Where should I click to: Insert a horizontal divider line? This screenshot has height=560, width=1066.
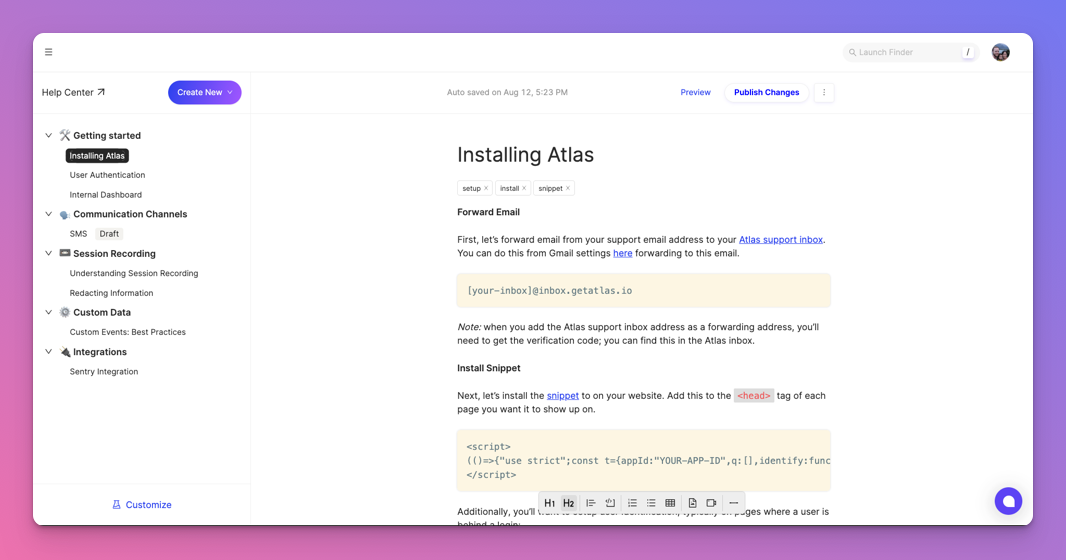734,503
